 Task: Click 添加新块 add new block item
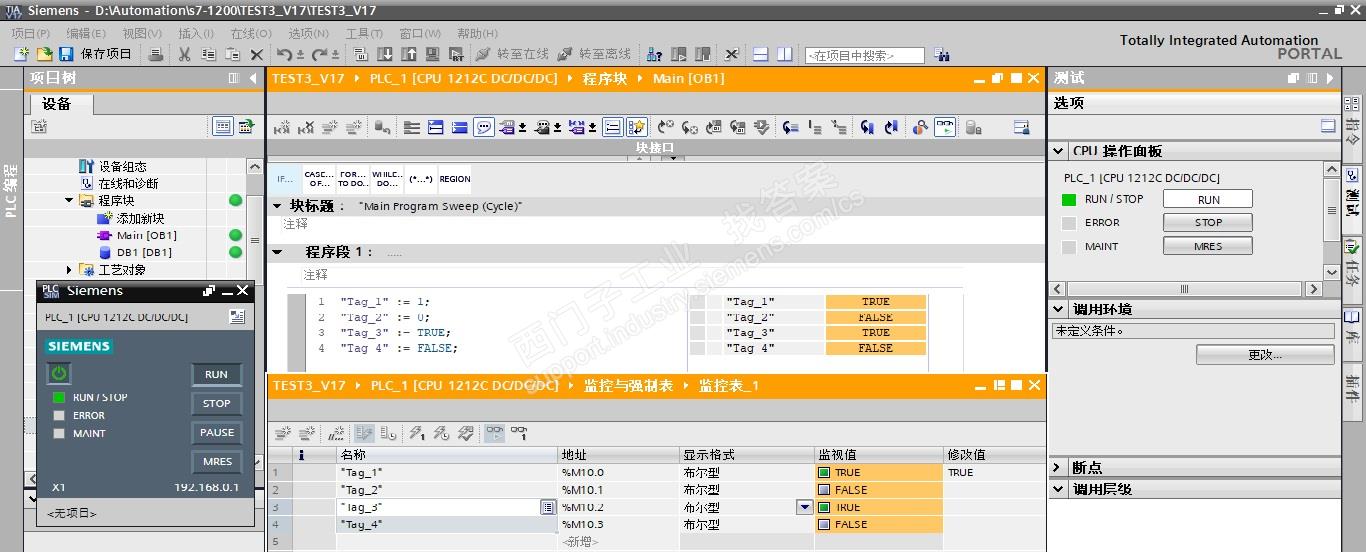tap(140, 219)
